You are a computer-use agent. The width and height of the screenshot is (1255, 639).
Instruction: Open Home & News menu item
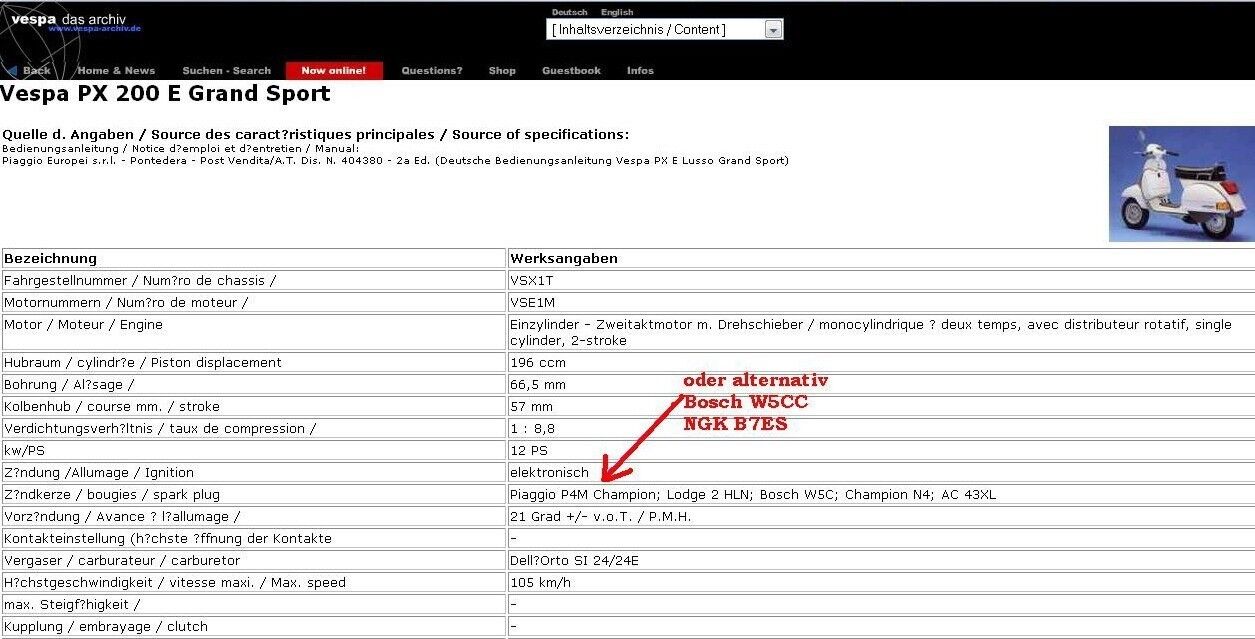[116, 71]
